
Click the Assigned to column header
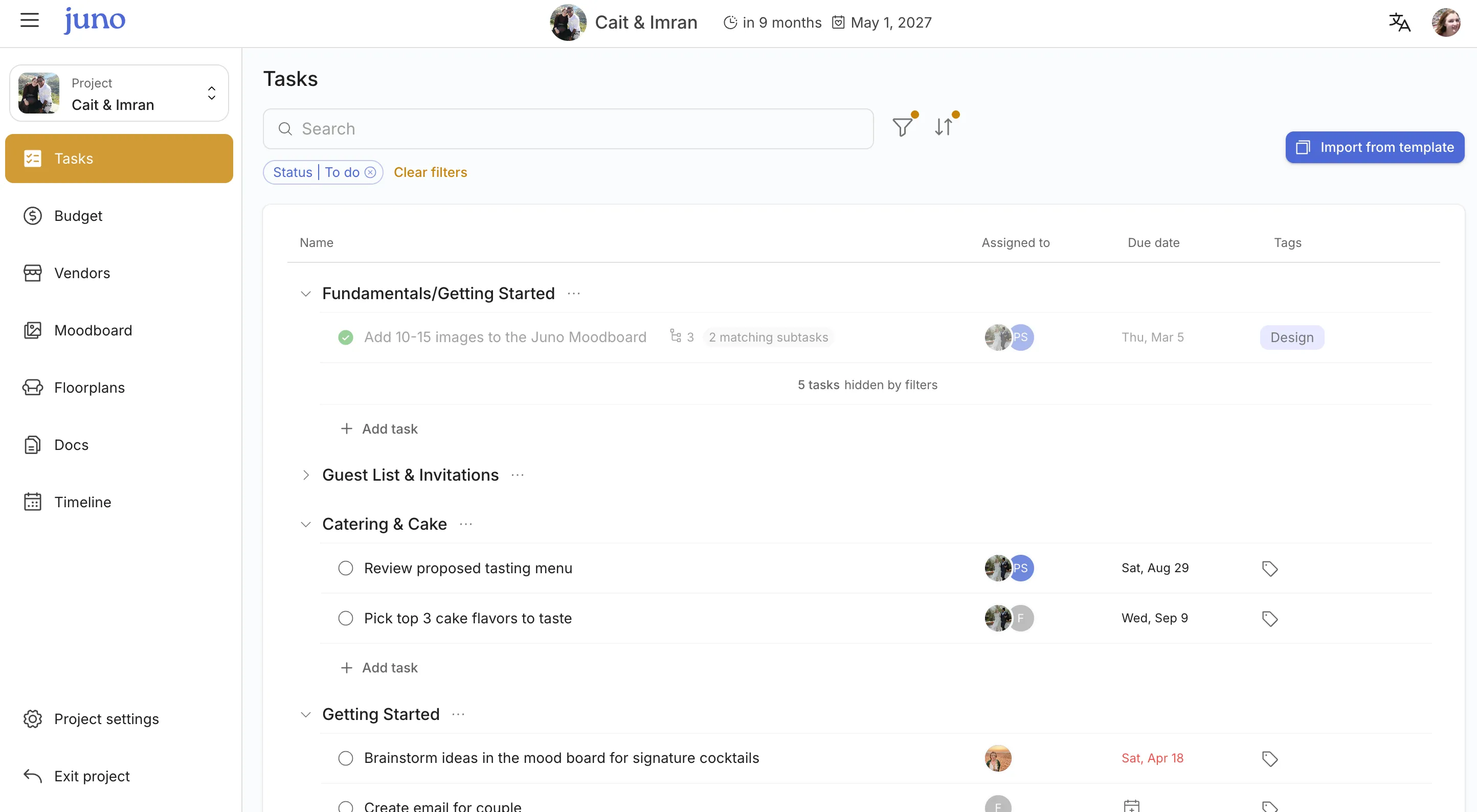(x=1016, y=242)
